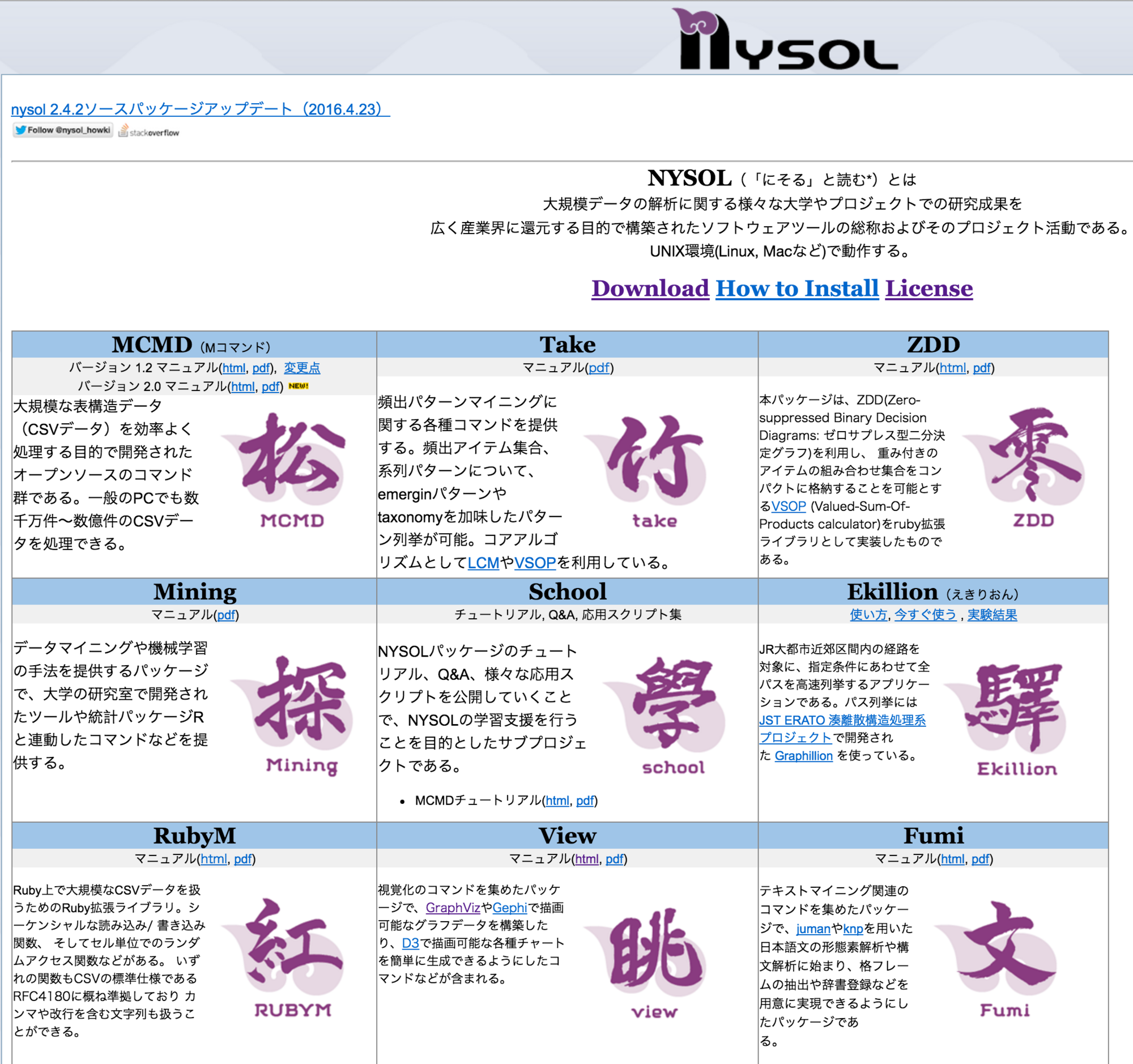
Task: Click the School section heading
Action: [568, 591]
